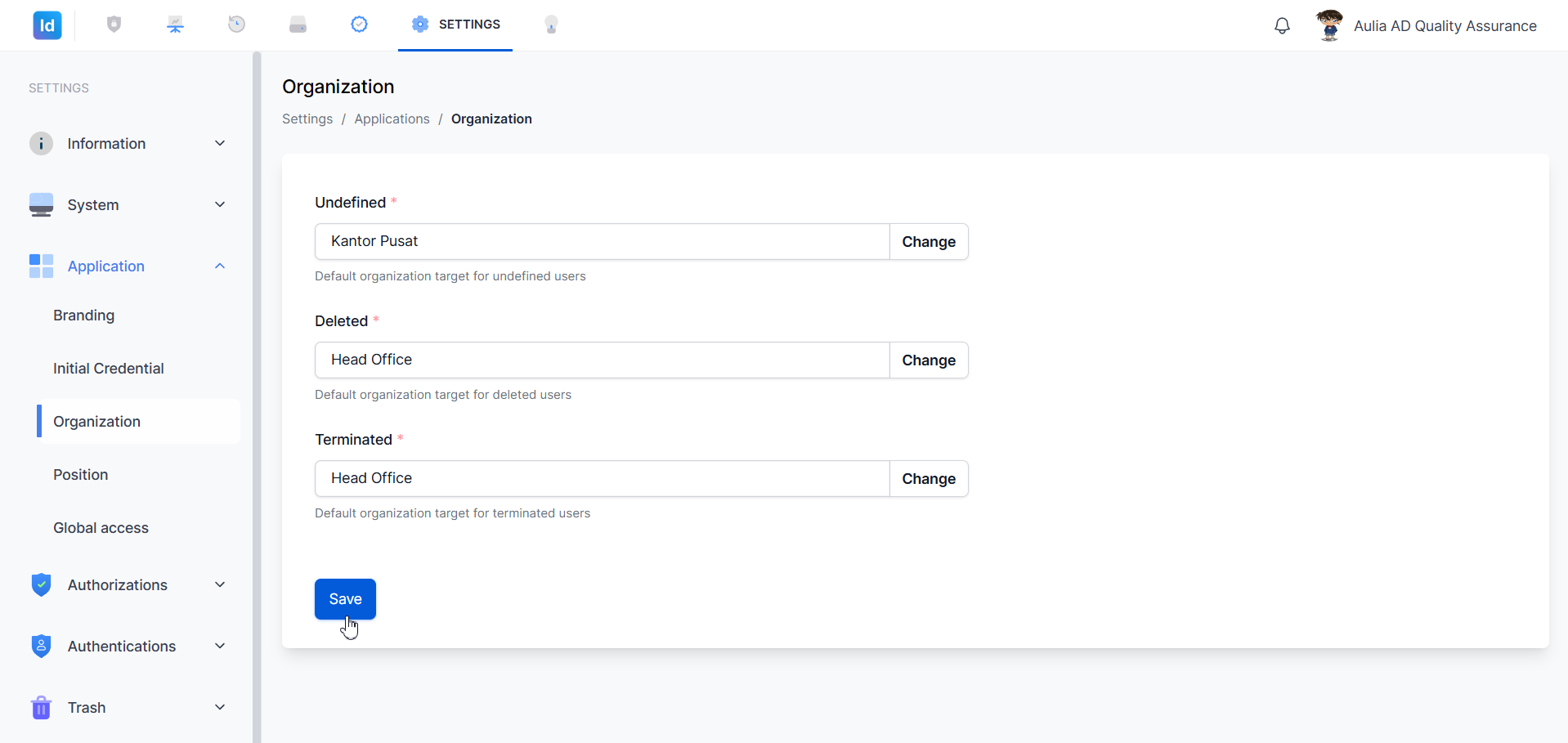The width and height of the screenshot is (1568, 743).
Task: Click the Terminated field showing Head Office
Action: click(x=602, y=479)
